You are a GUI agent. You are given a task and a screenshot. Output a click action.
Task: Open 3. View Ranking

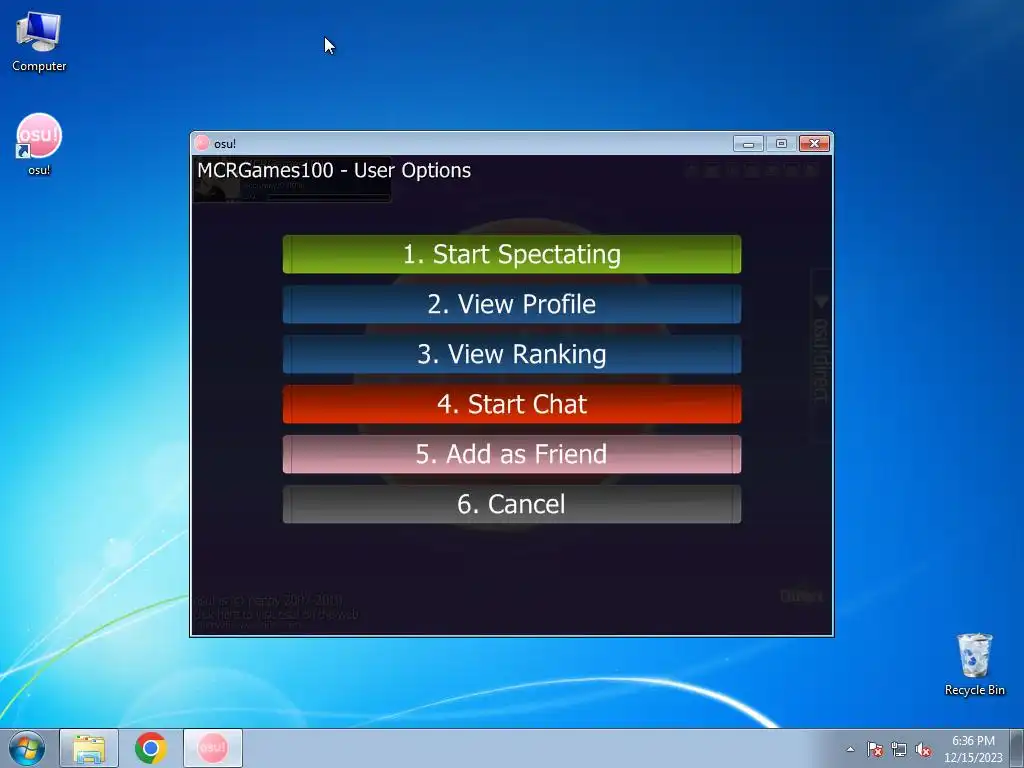511,354
